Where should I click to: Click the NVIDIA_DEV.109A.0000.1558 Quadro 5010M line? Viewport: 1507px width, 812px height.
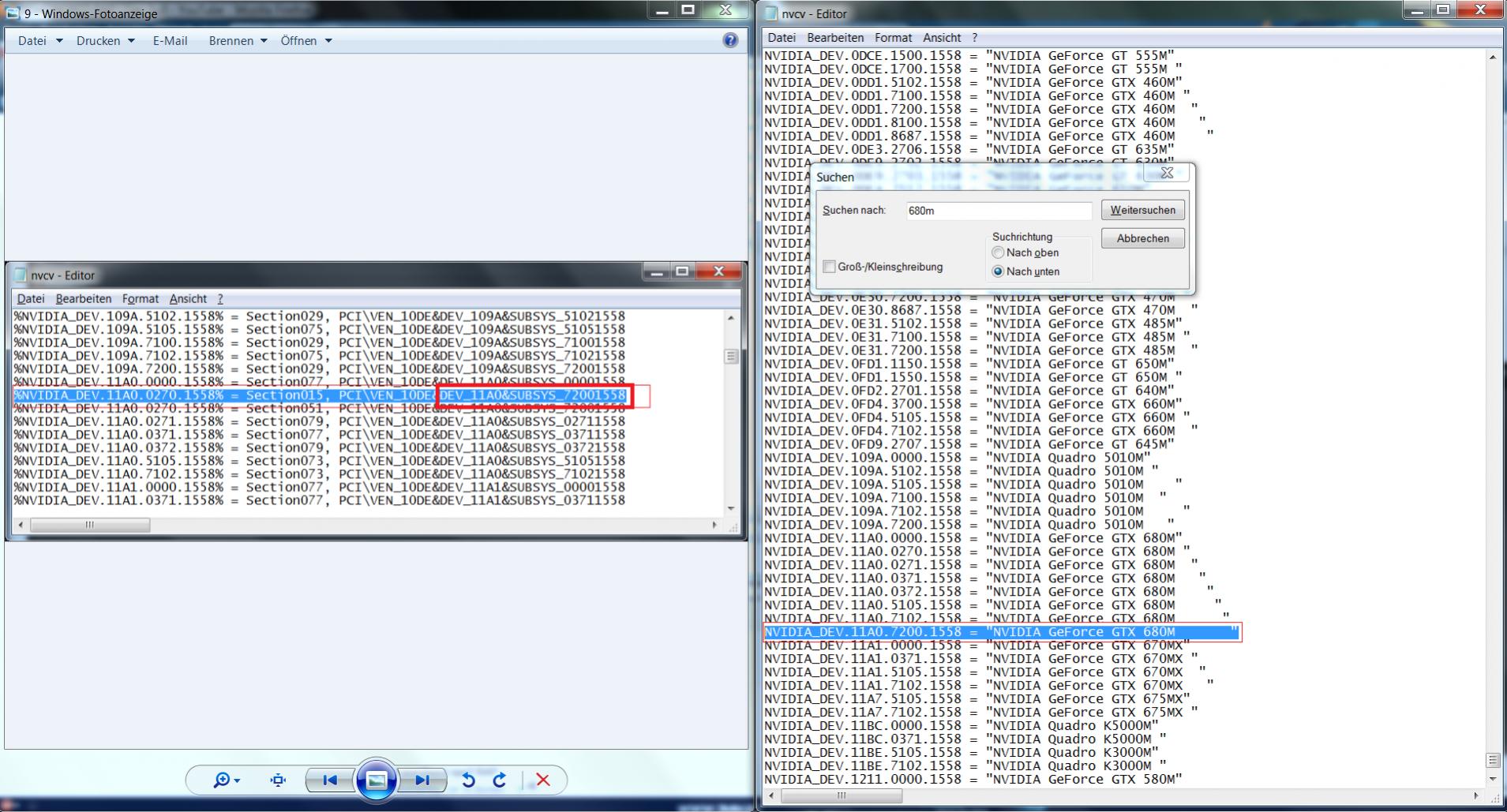click(x=958, y=458)
